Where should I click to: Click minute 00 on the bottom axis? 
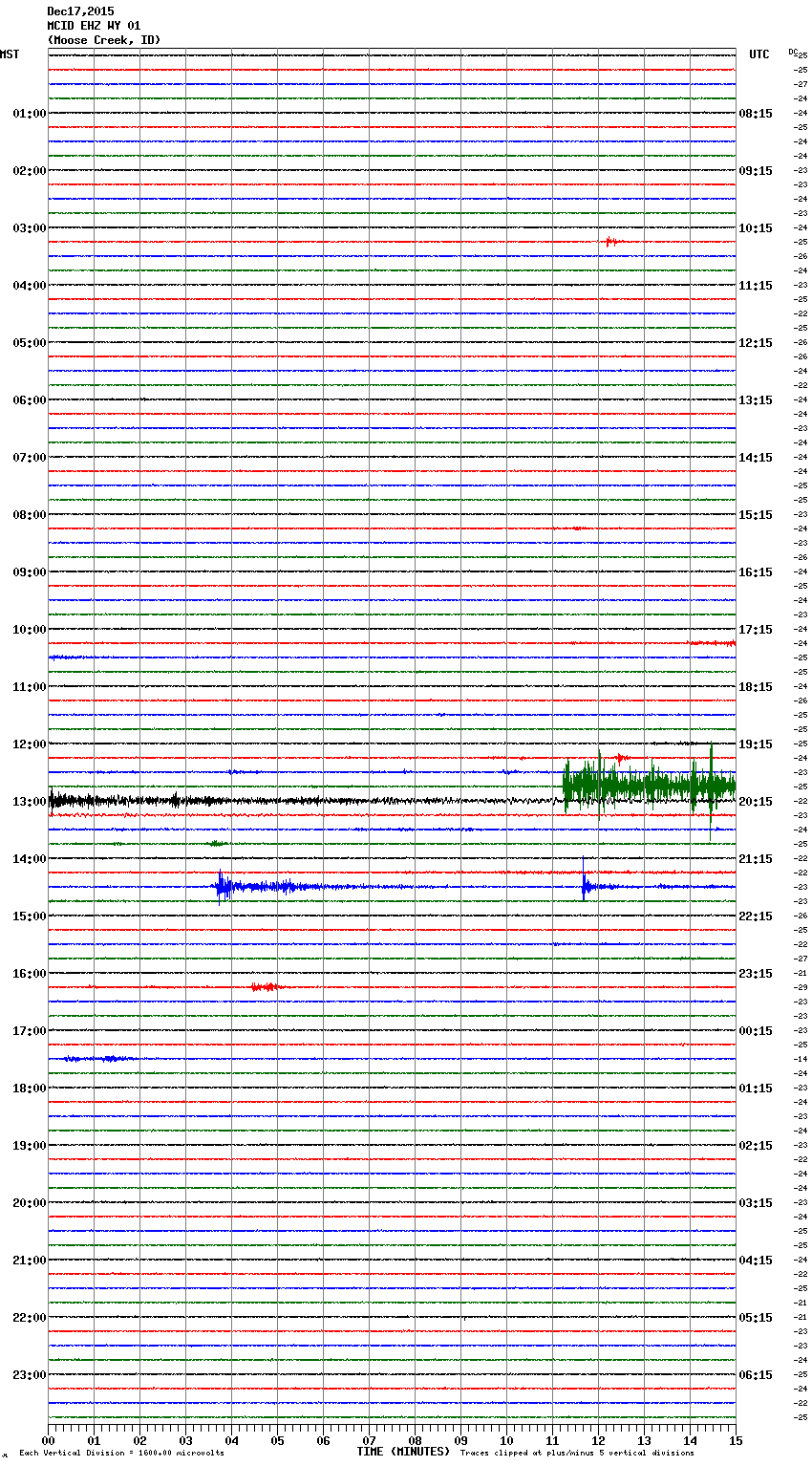click(x=48, y=1440)
